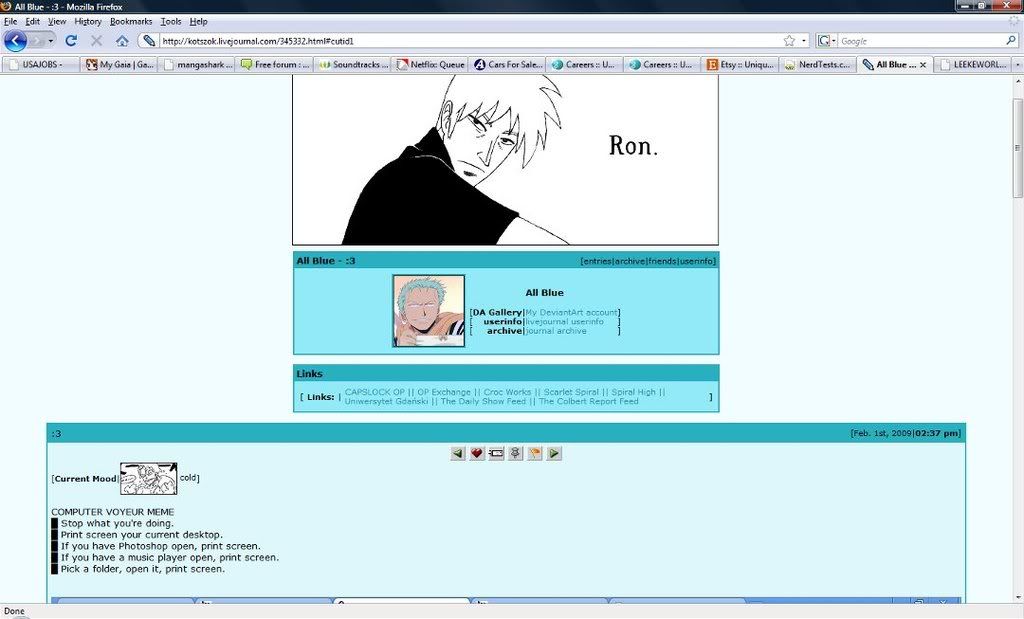This screenshot has height=619, width=1024.
Task: Switch to the My Gaia tab
Action: [119, 65]
